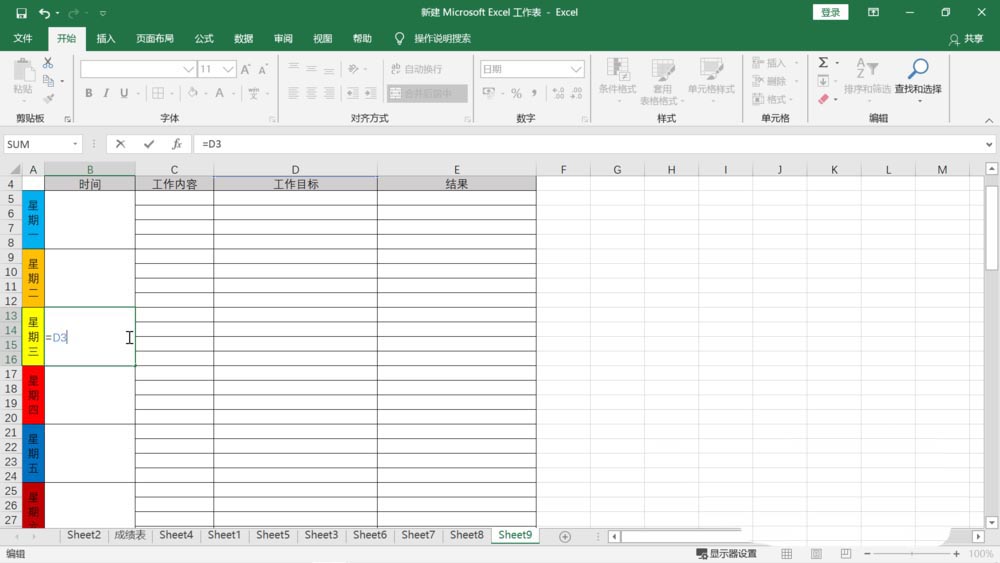Click the Increase Decimal icon
The width and height of the screenshot is (1000, 563).
tap(558, 93)
